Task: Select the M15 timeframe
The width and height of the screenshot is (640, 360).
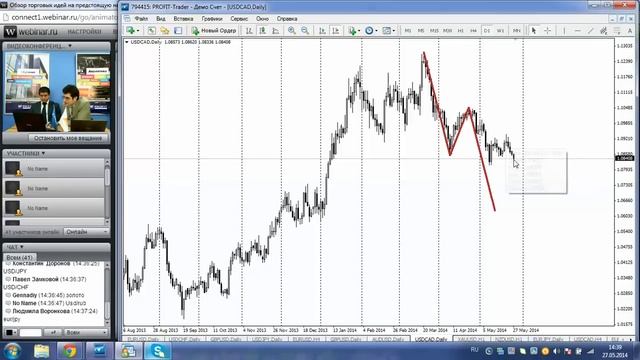Action: [x=434, y=31]
